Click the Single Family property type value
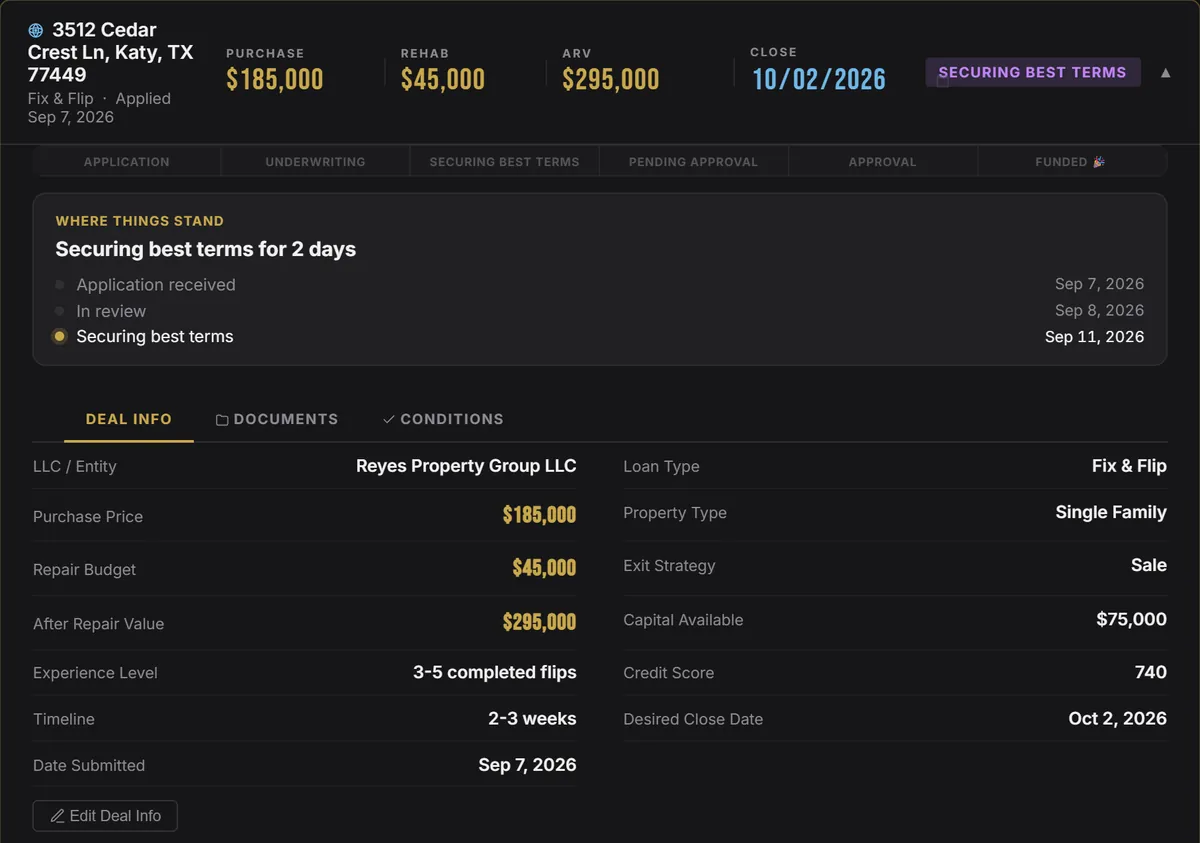The height and width of the screenshot is (843, 1200). click(1111, 512)
